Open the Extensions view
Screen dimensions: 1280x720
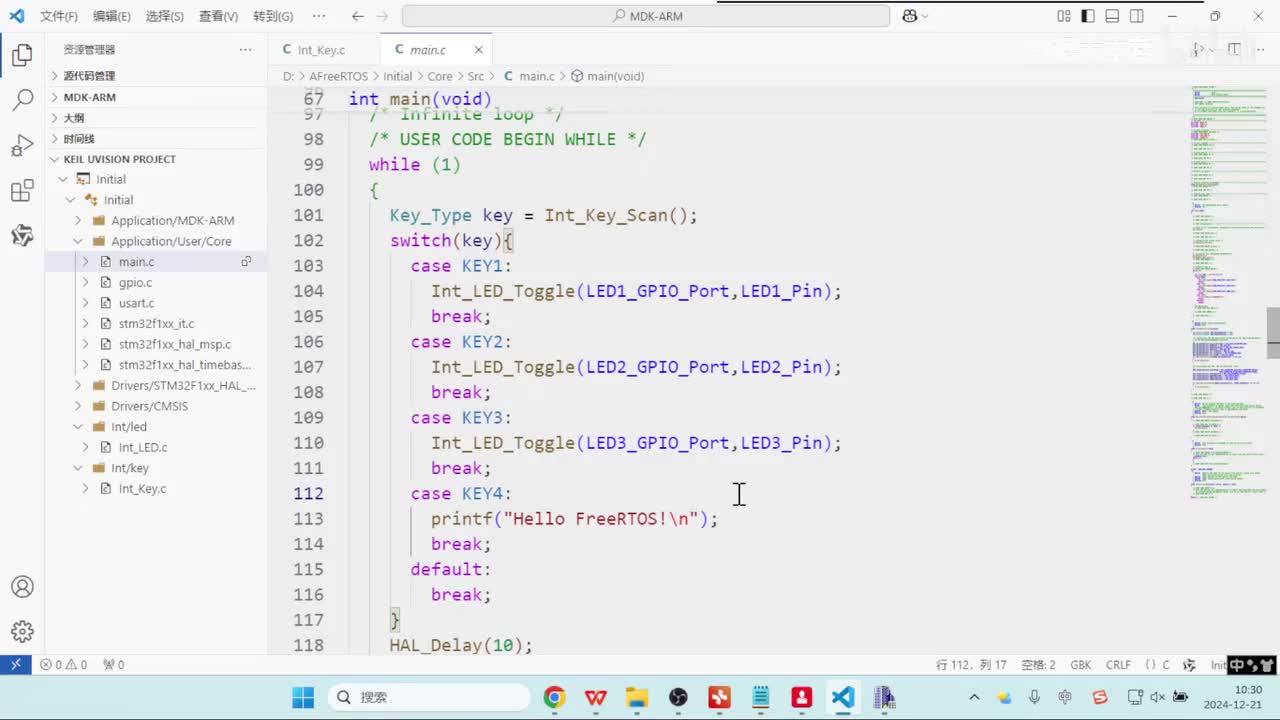(x=22, y=191)
